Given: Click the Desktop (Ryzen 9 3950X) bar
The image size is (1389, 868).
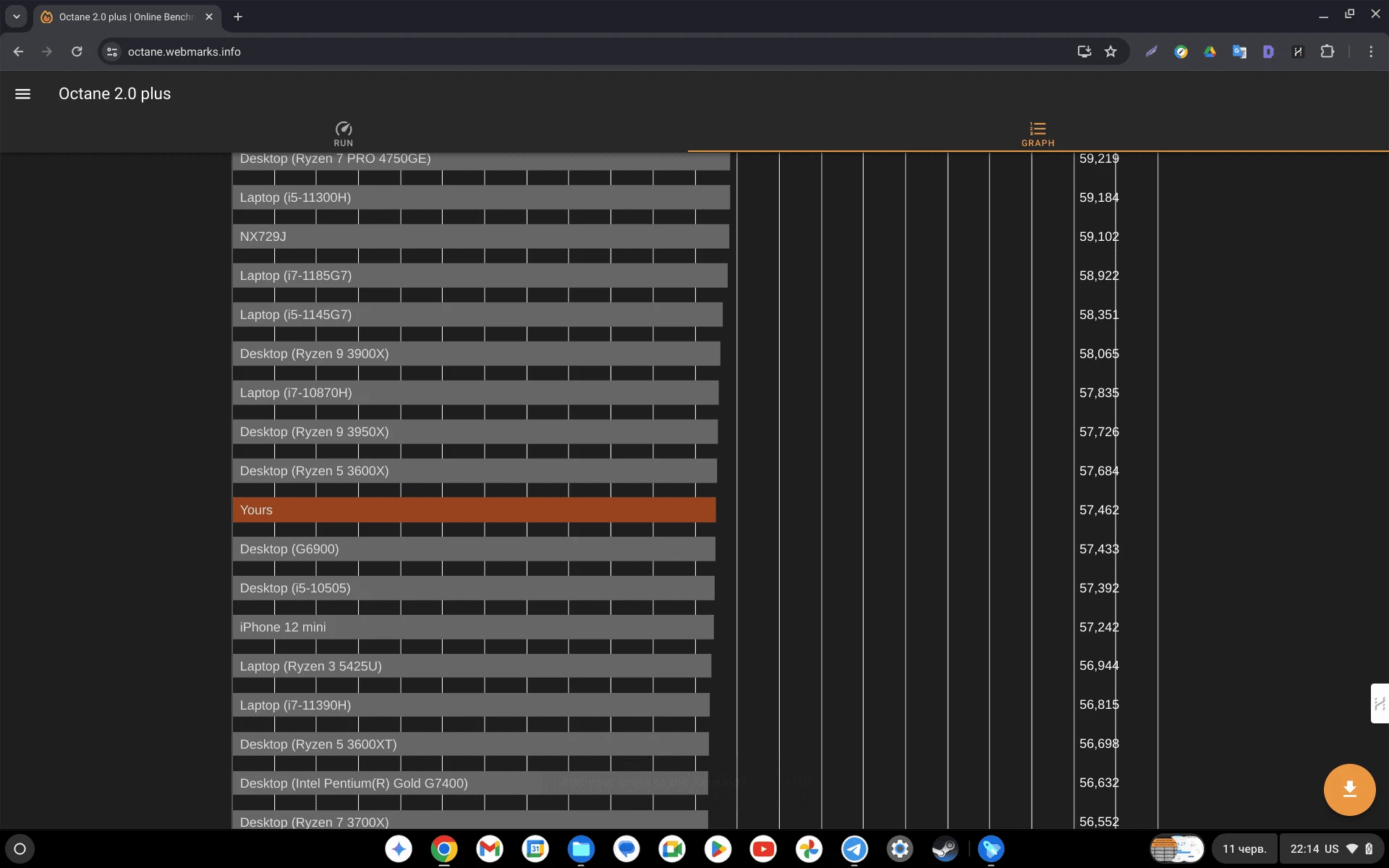Looking at the screenshot, I should pos(475,432).
